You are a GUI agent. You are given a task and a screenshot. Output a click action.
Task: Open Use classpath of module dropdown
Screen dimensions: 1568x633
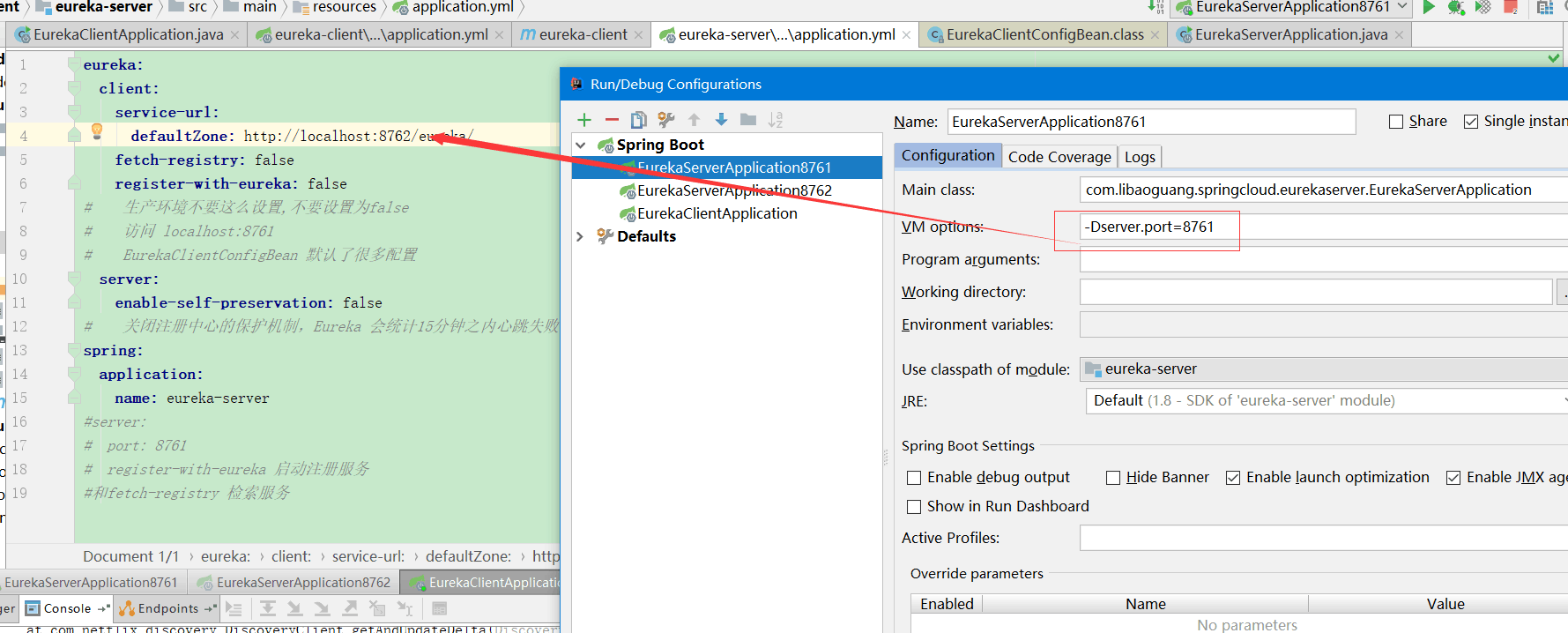coord(1324,369)
